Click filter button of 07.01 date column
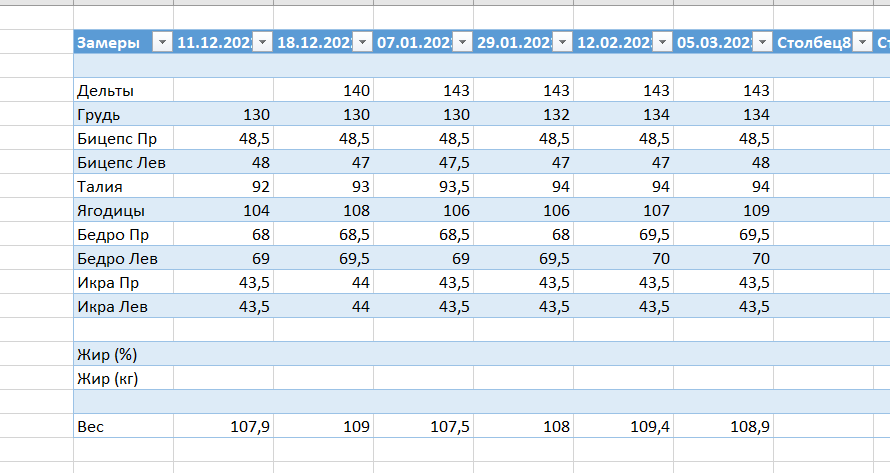Viewport: 890px width, 473px height. [462, 43]
